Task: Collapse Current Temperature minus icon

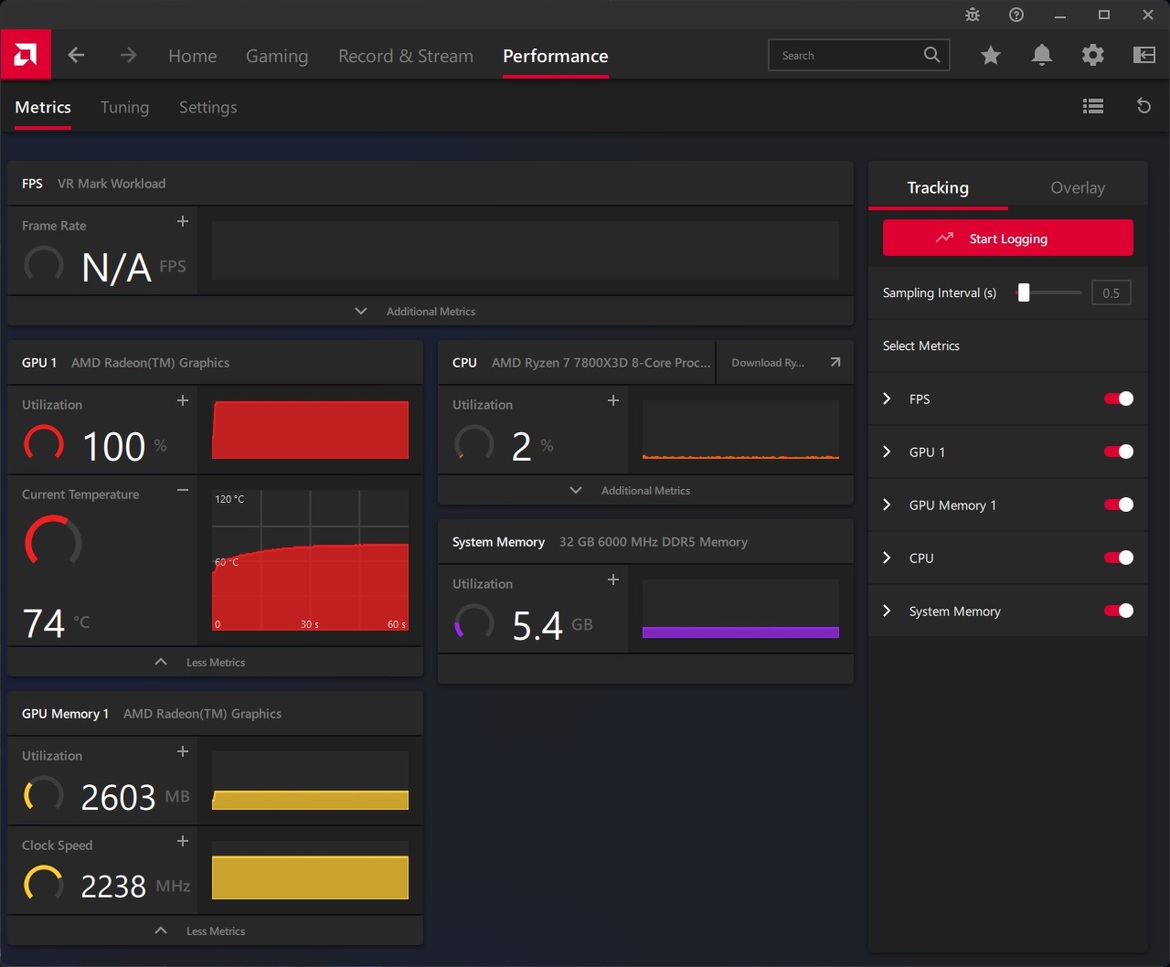Action: [x=183, y=490]
